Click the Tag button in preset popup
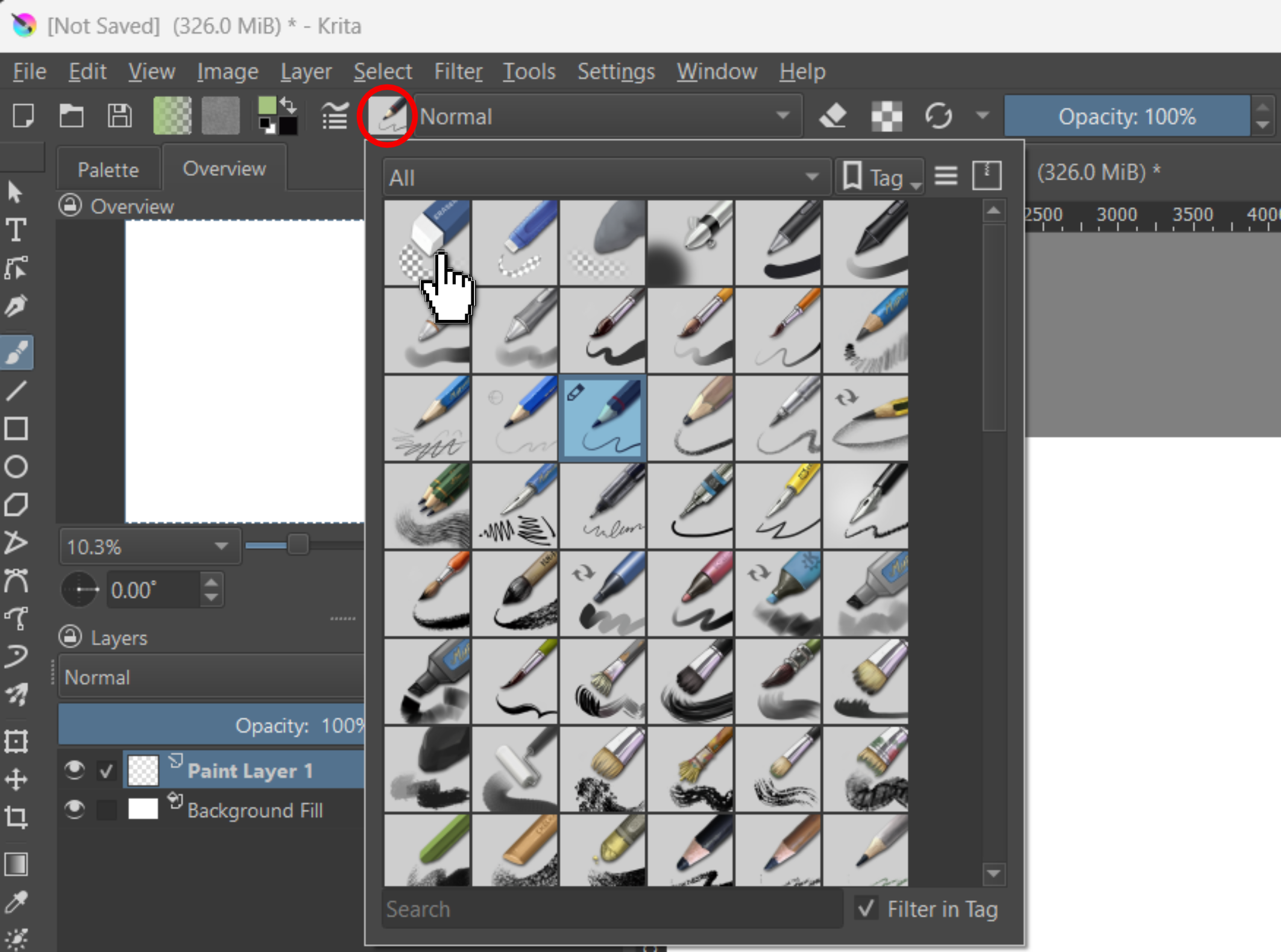The height and width of the screenshot is (952, 1281). point(878,176)
